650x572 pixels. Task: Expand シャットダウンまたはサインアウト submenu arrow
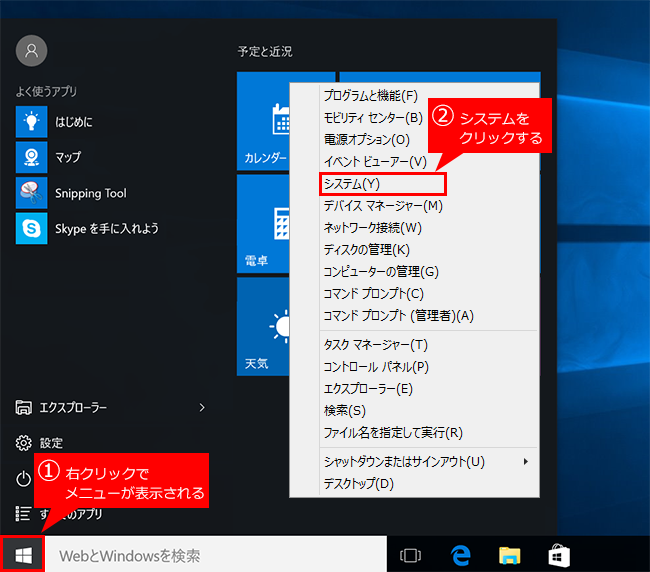[526, 461]
